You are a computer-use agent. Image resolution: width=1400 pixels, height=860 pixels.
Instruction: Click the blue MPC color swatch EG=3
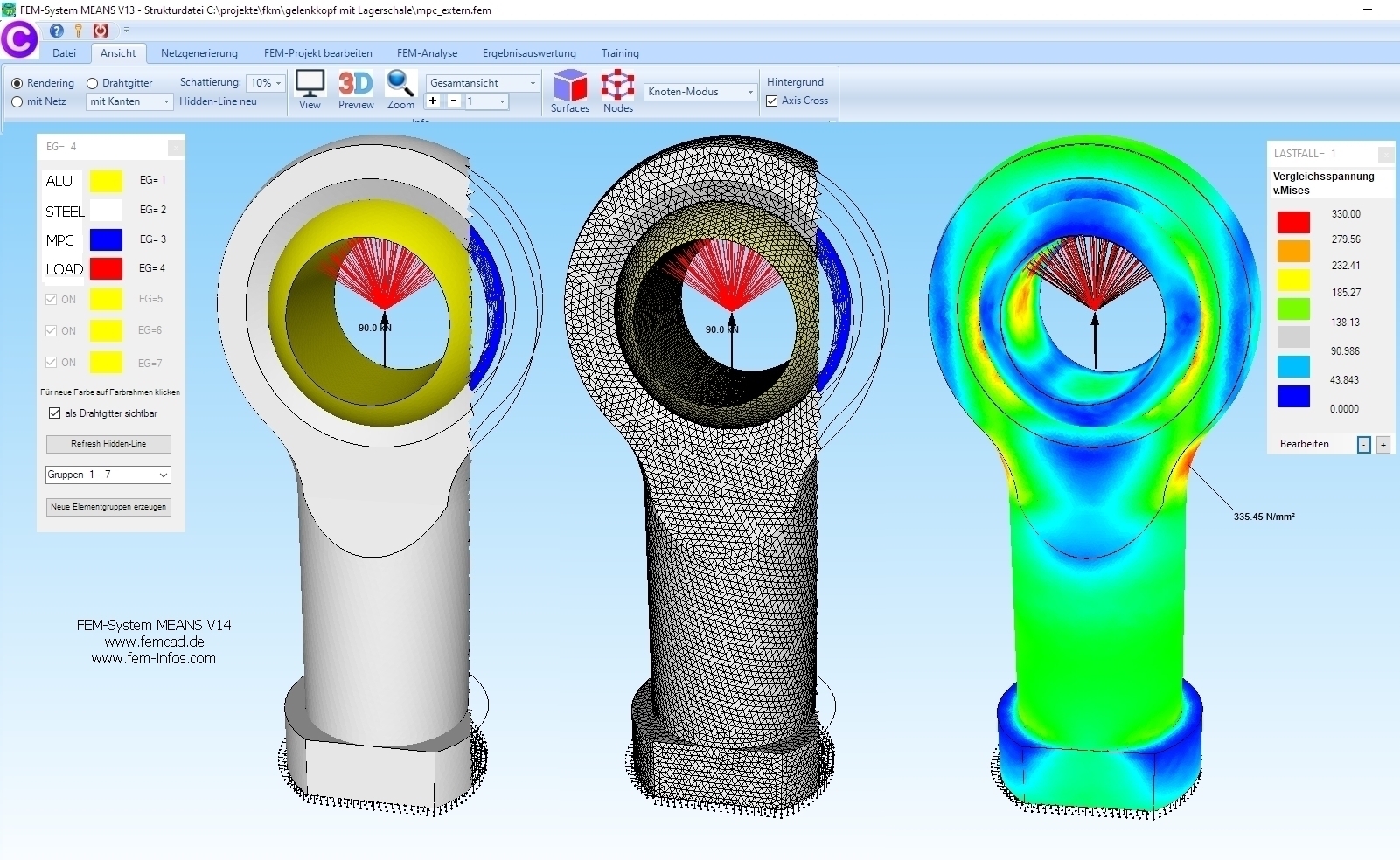tap(107, 239)
